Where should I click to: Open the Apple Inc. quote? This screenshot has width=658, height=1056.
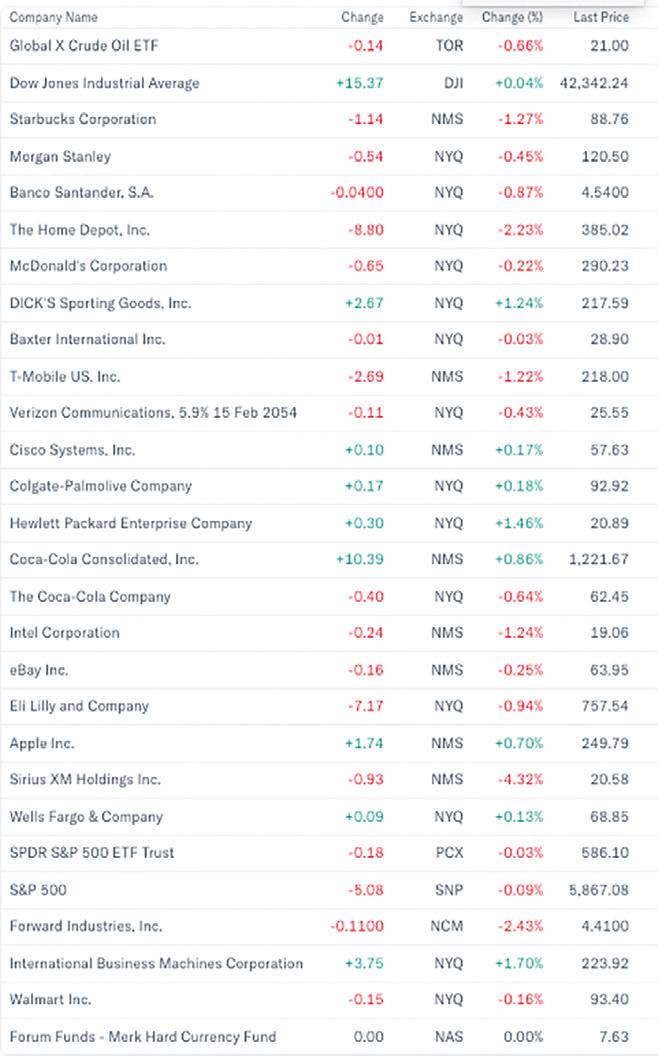(x=42, y=743)
